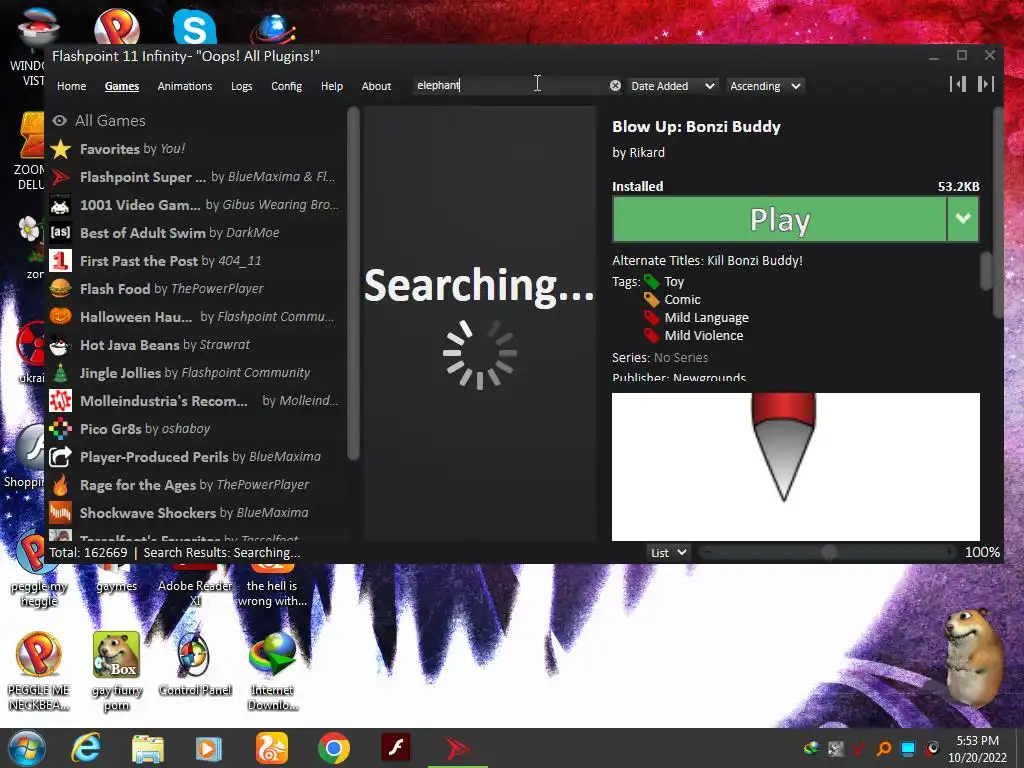Screen dimensions: 1024x768
Task: Click the Hot Java Beans cup icon
Action: (x=61, y=345)
